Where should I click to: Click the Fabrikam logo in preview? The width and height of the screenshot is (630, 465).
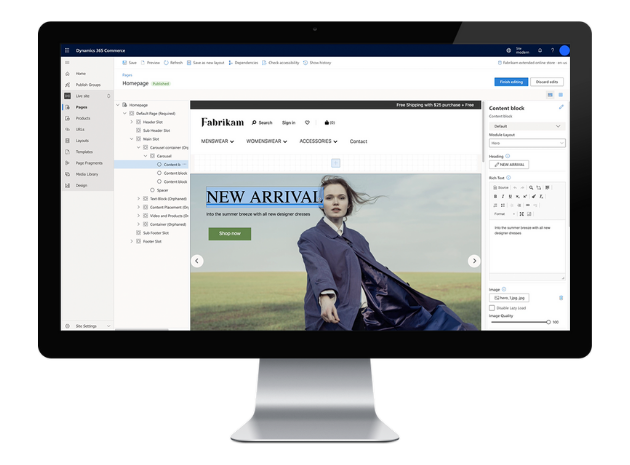222,122
